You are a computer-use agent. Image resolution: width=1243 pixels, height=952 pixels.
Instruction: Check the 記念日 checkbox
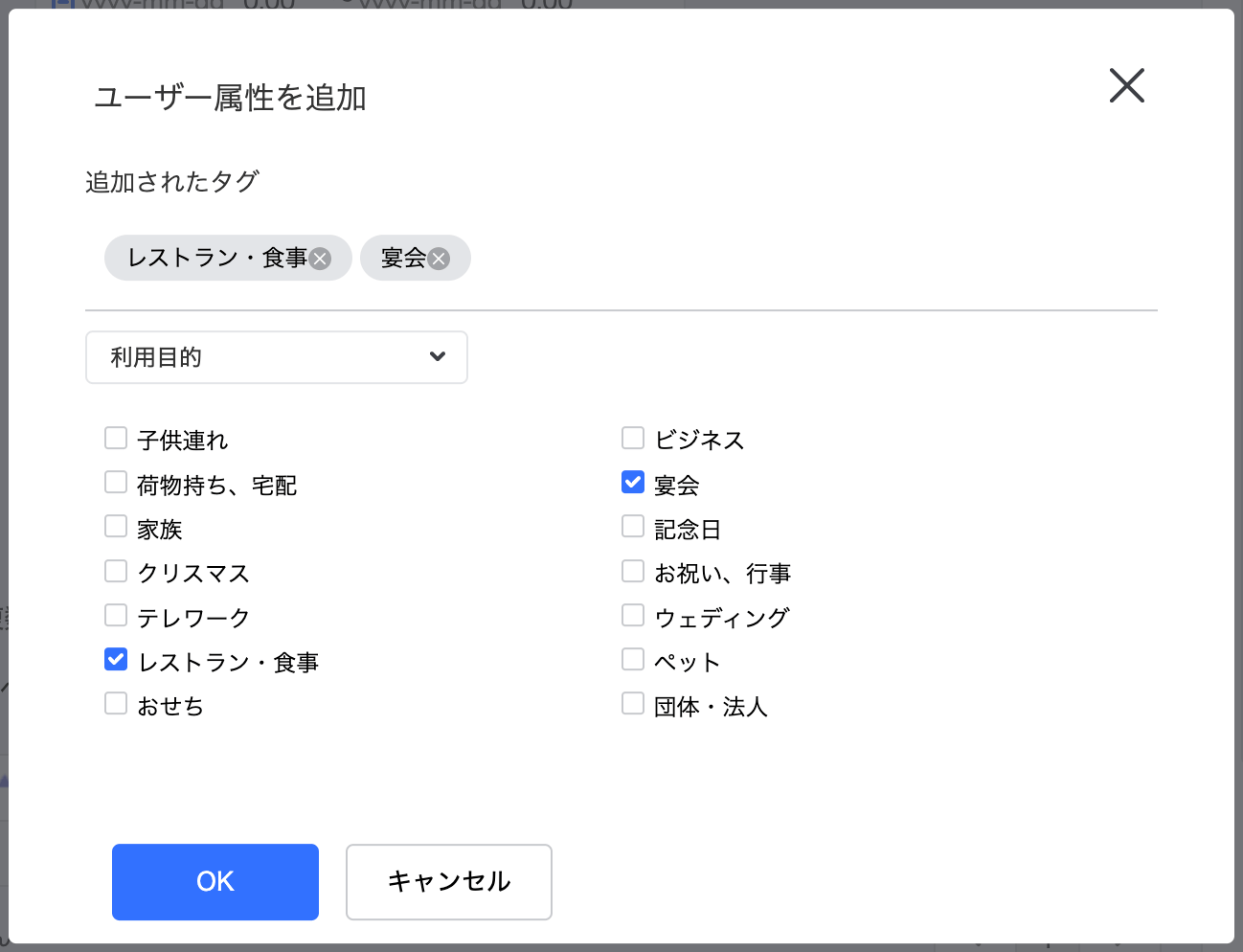click(x=633, y=527)
